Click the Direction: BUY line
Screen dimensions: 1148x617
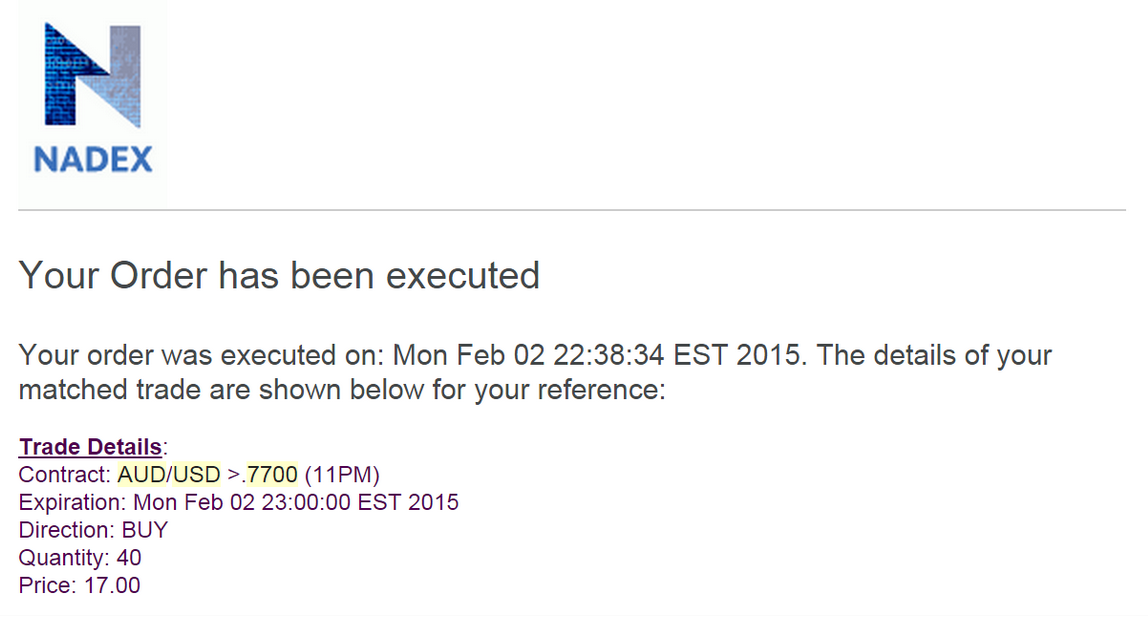click(94, 530)
